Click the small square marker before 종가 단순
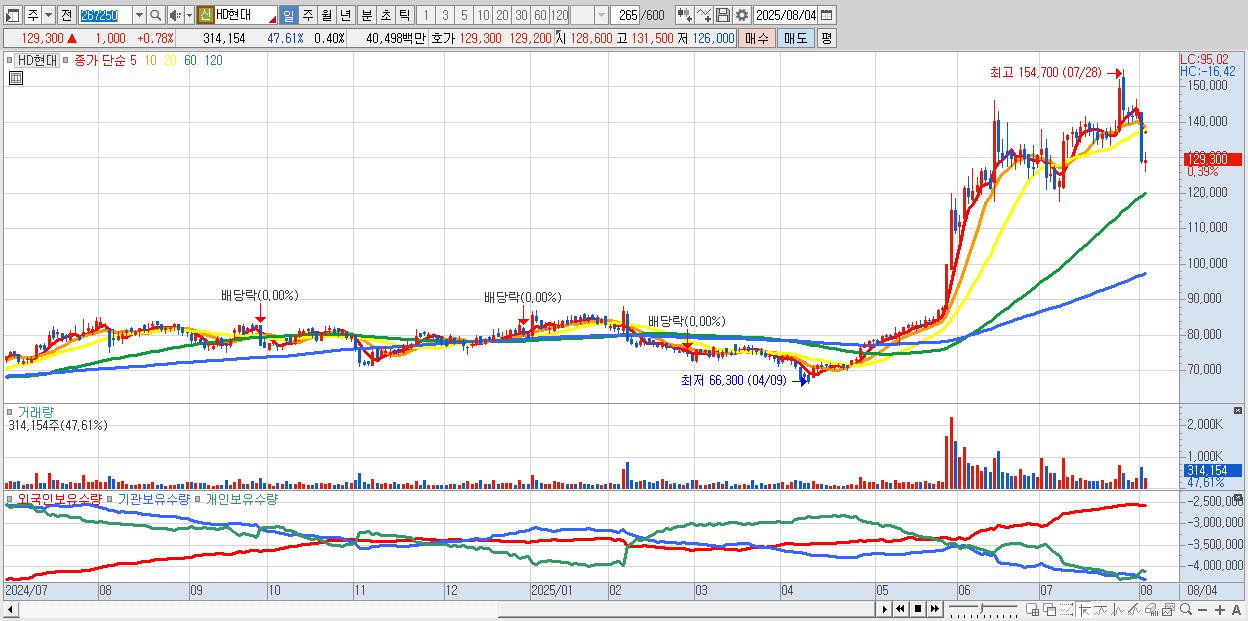The height and width of the screenshot is (621, 1248). click(x=68, y=60)
